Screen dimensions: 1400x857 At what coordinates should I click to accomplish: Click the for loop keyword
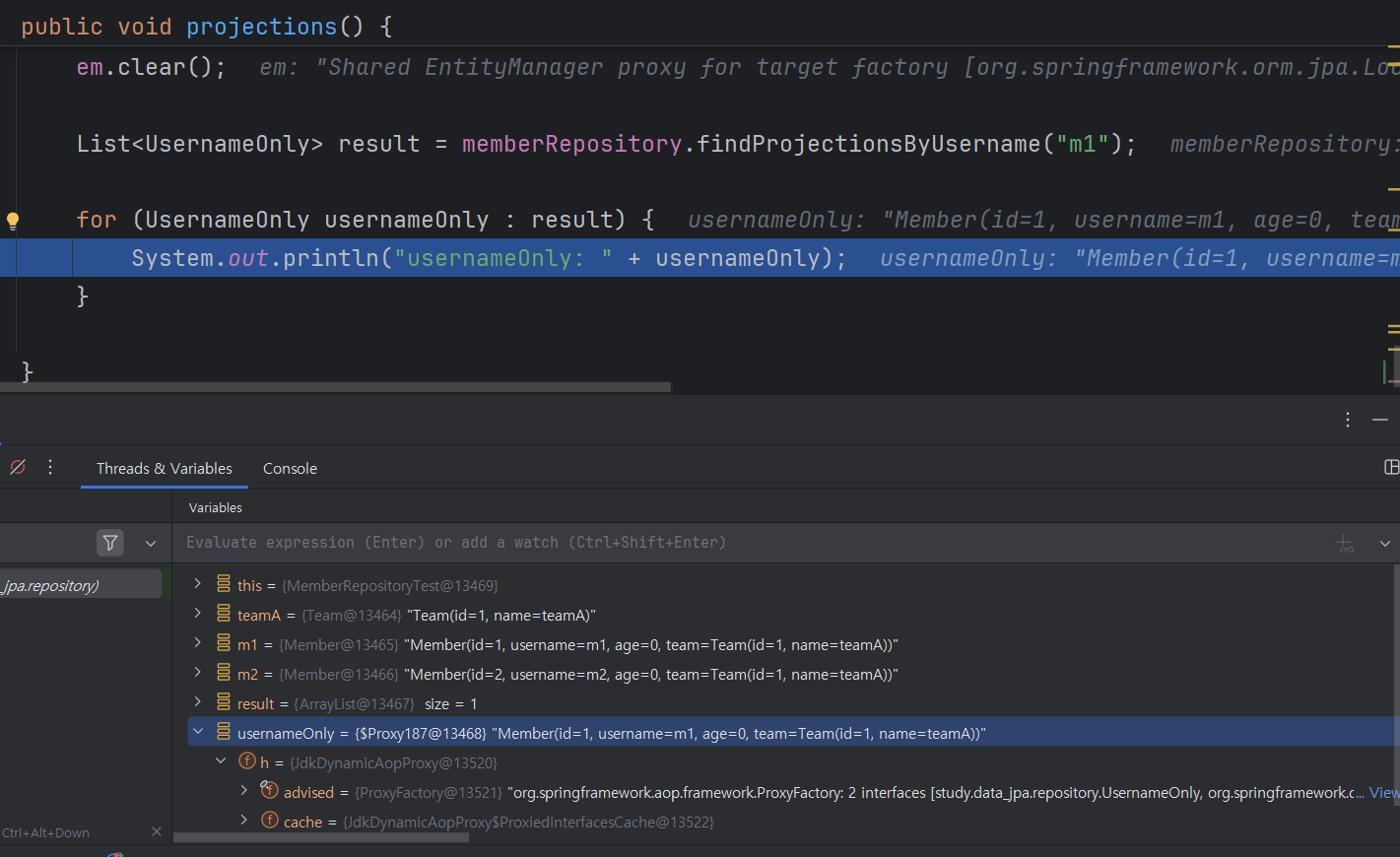point(97,220)
